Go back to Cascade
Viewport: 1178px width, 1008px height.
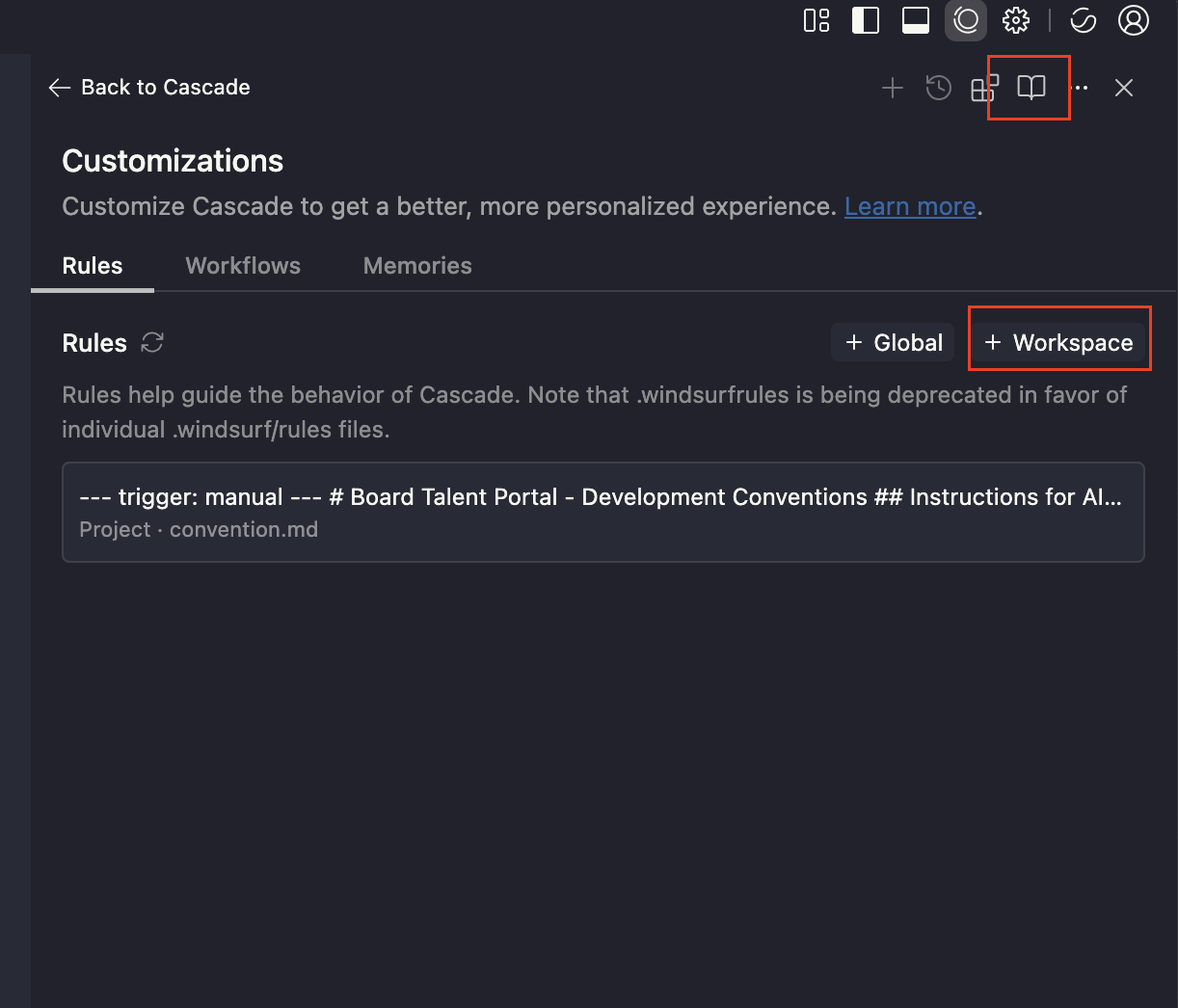pyautogui.click(x=149, y=88)
